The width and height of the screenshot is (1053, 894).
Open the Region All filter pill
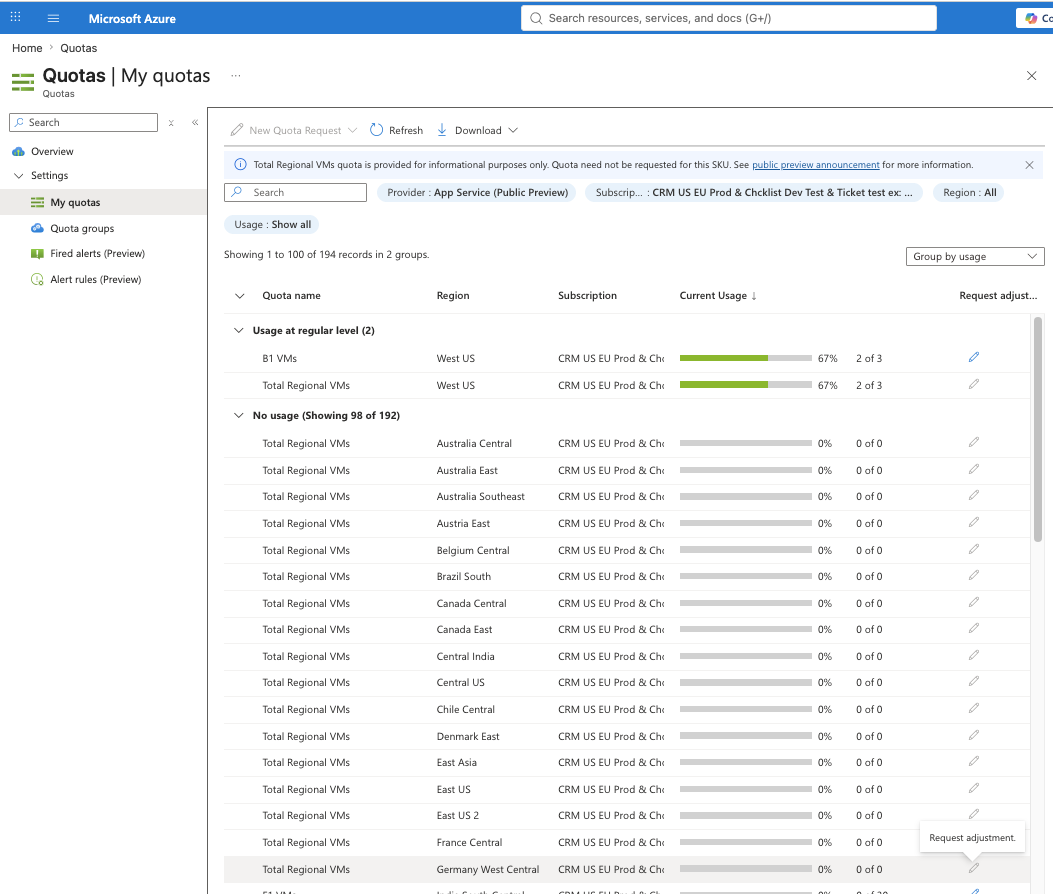969,192
